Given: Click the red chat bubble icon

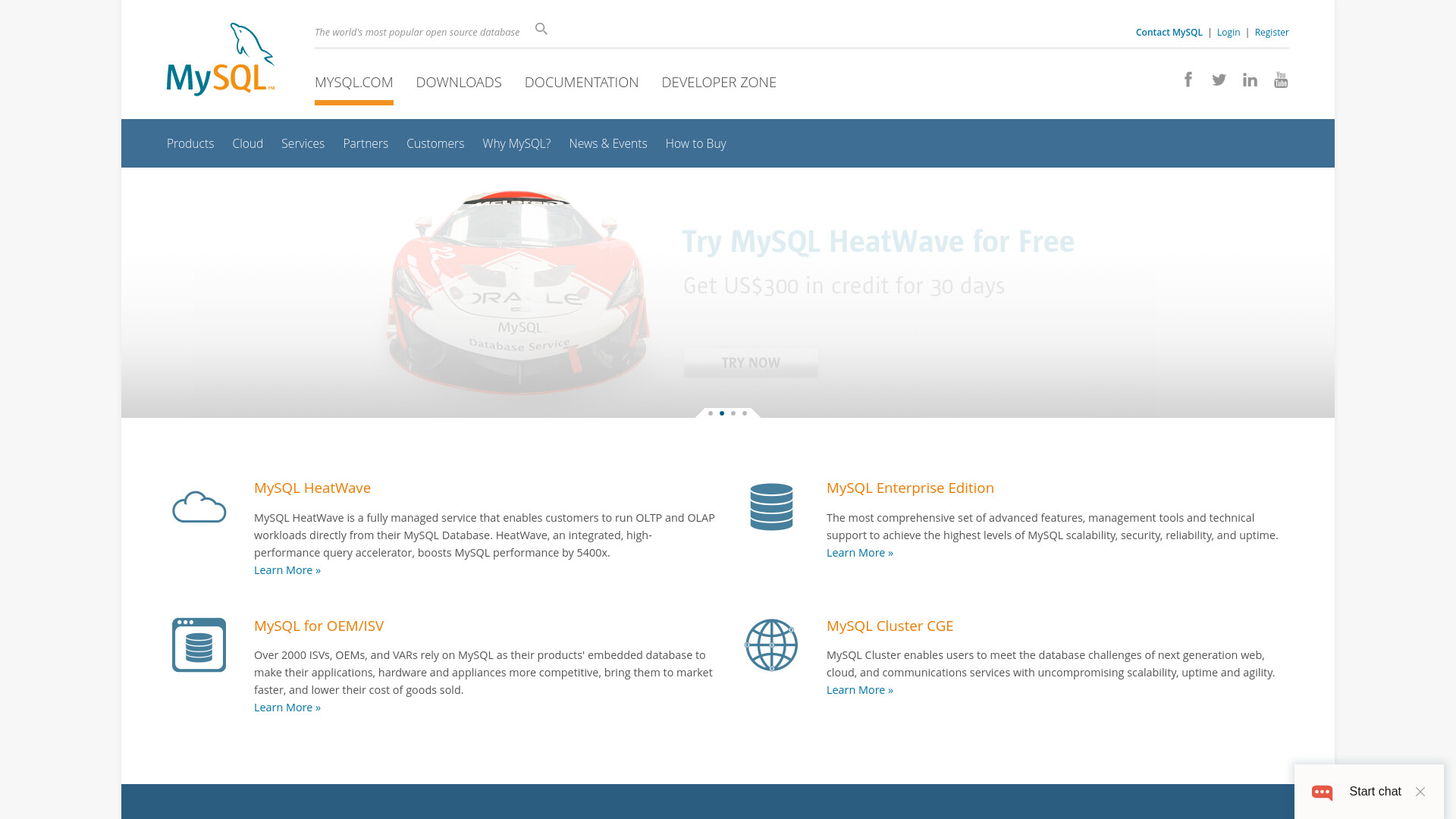Looking at the screenshot, I should (1323, 792).
